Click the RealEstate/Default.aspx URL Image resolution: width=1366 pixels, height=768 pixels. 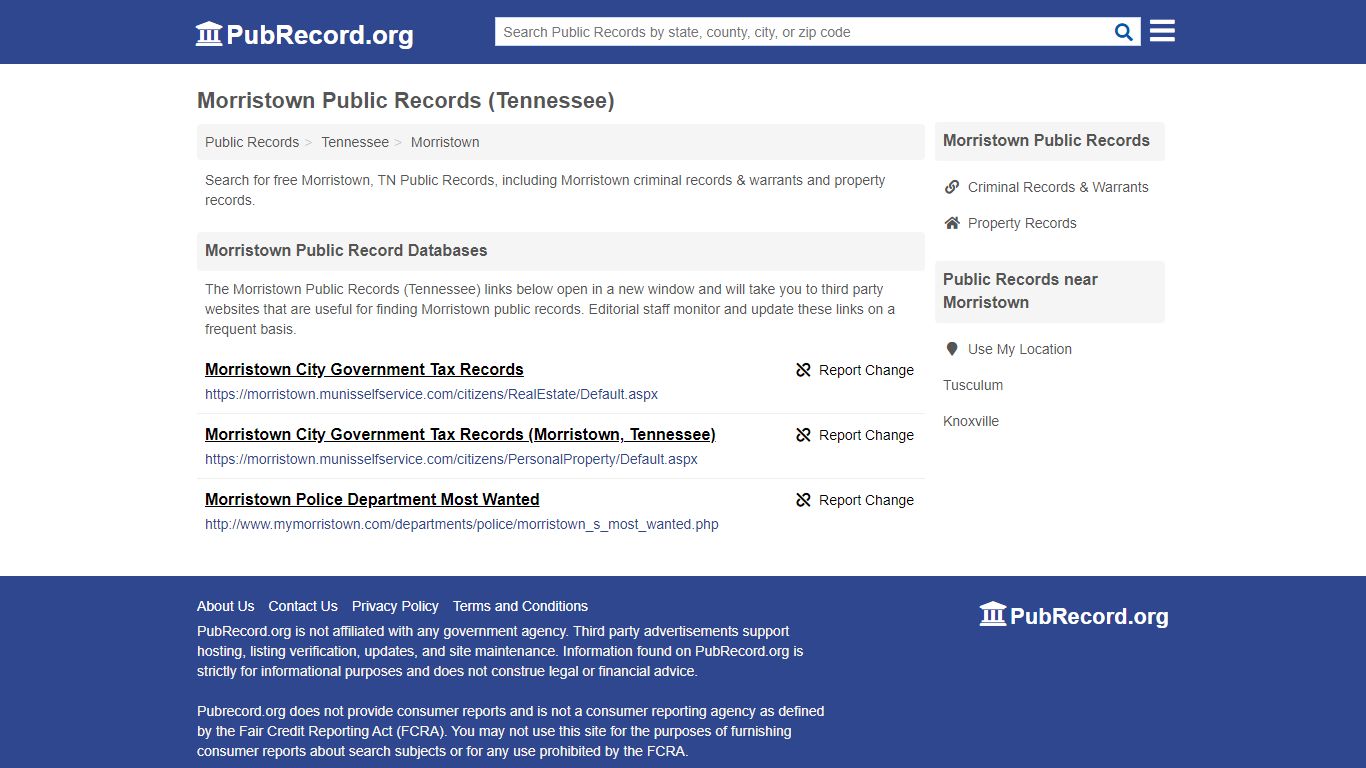[432, 394]
